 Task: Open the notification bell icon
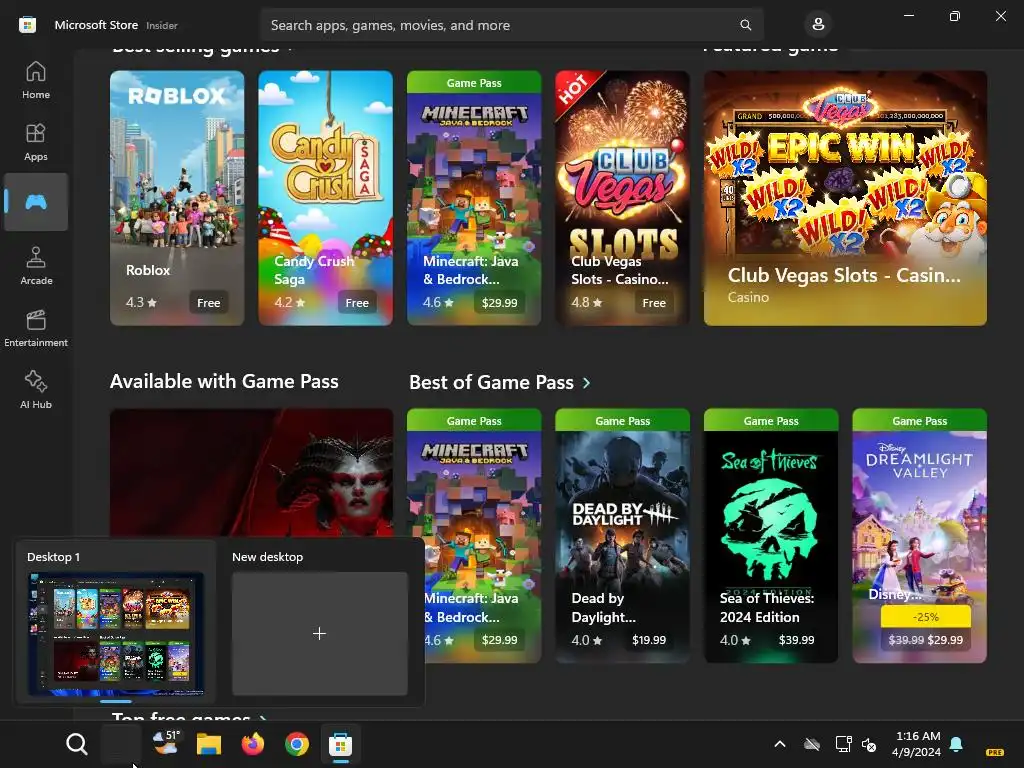956,744
